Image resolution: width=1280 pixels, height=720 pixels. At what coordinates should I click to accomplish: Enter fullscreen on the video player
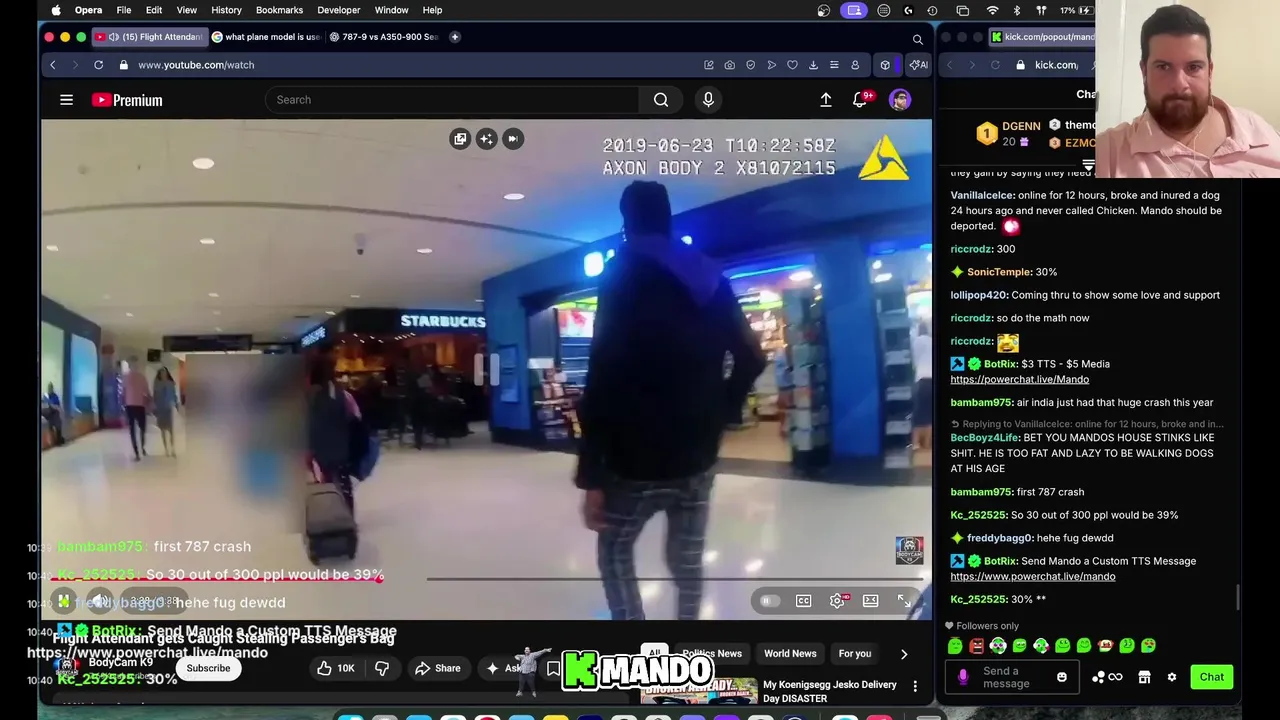click(904, 601)
